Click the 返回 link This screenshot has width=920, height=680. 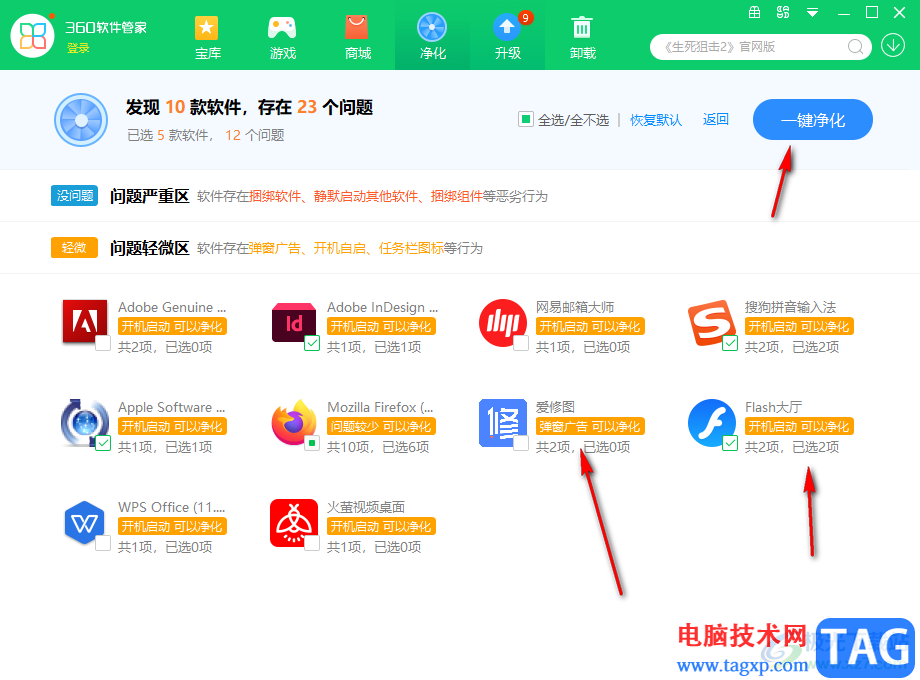tap(716, 120)
